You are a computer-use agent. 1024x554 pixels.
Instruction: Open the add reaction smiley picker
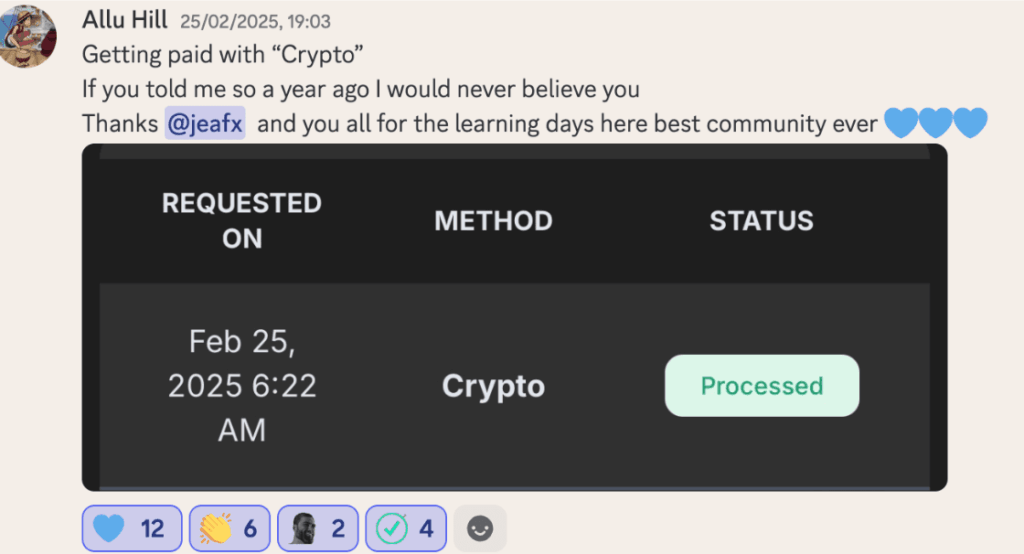coord(480,528)
